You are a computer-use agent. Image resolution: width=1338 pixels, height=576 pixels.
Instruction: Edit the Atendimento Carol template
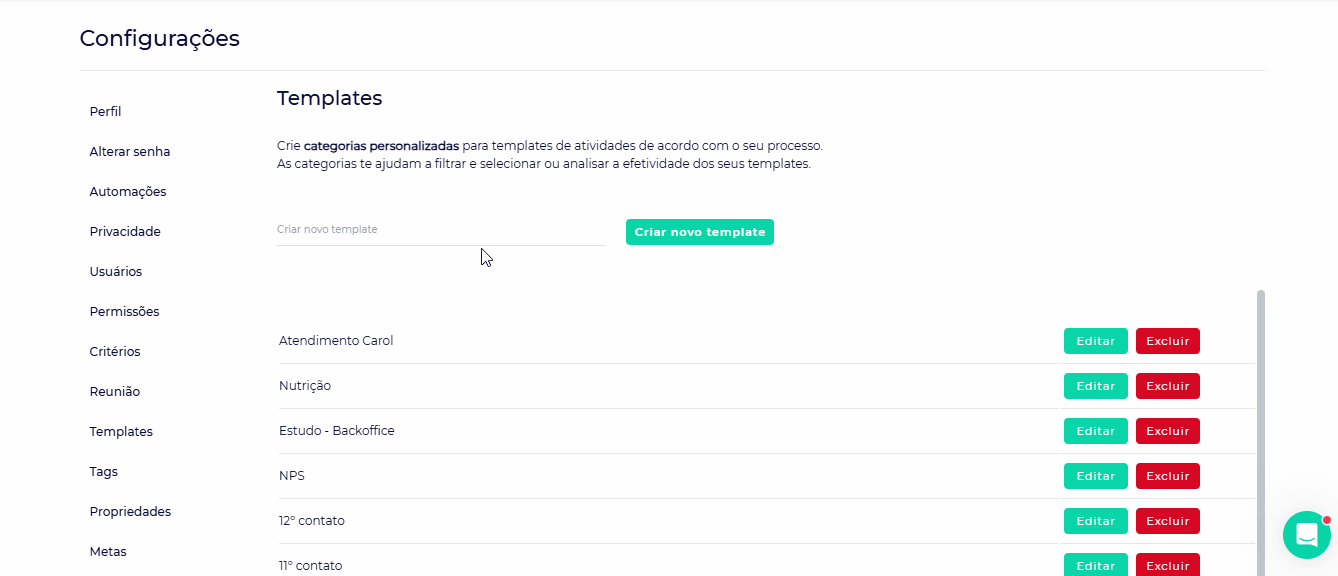click(1095, 341)
